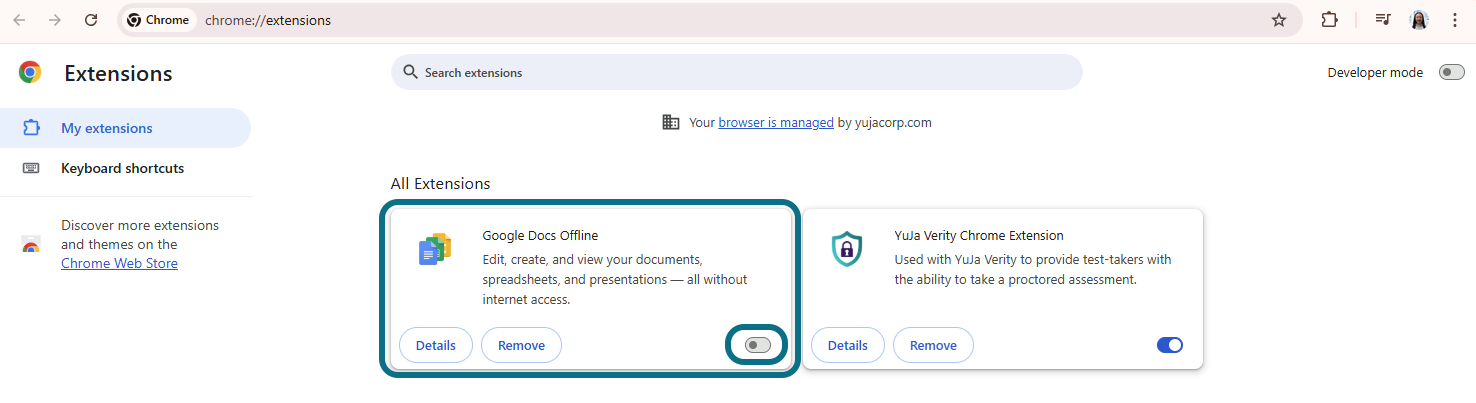Open Keyboard shortcuts in the sidebar
The height and width of the screenshot is (403, 1476).
(122, 168)
